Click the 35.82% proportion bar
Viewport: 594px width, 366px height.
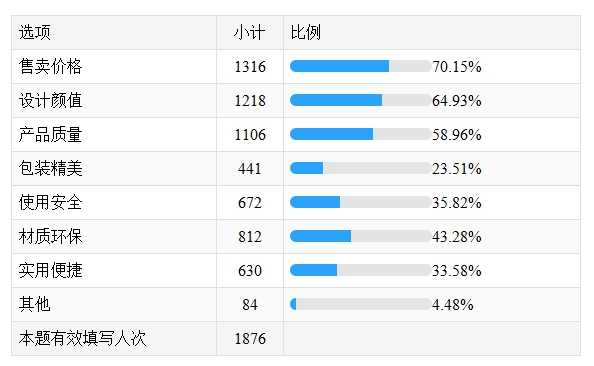361,202
